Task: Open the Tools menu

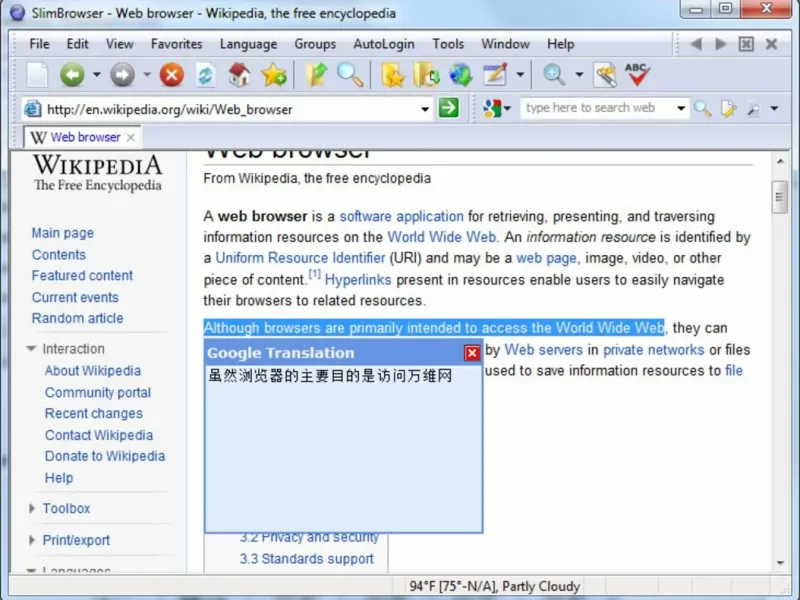Action: click(x=448, y=44)
